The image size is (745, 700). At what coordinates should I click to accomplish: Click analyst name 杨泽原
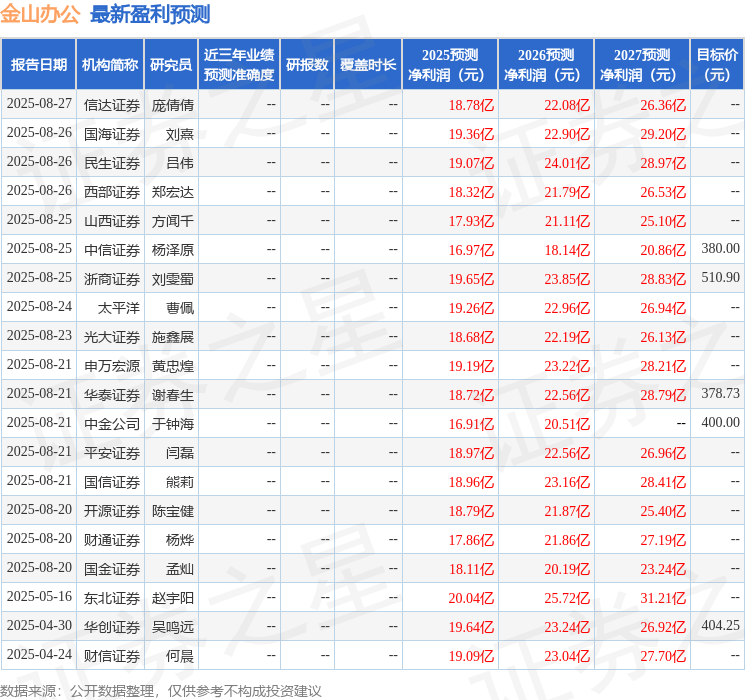[x=173, y=250]
